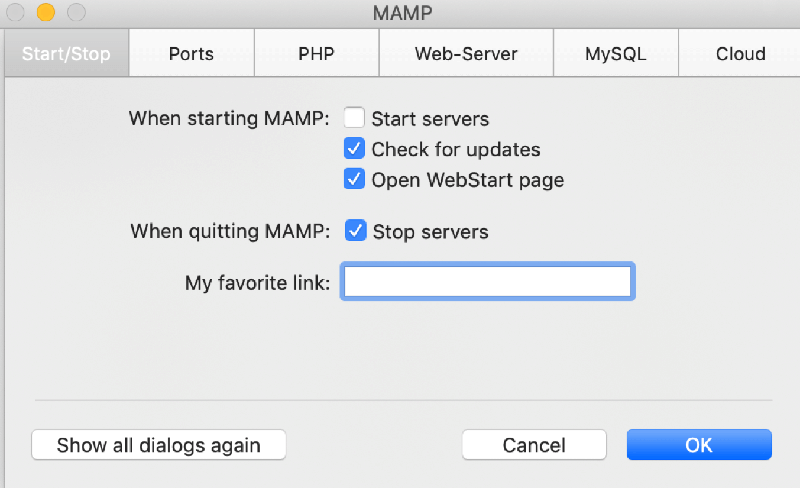Viewport: 800px width, 488px height.
Task: Toggle Open WebStart page checkbox
Action: [354, 179]
